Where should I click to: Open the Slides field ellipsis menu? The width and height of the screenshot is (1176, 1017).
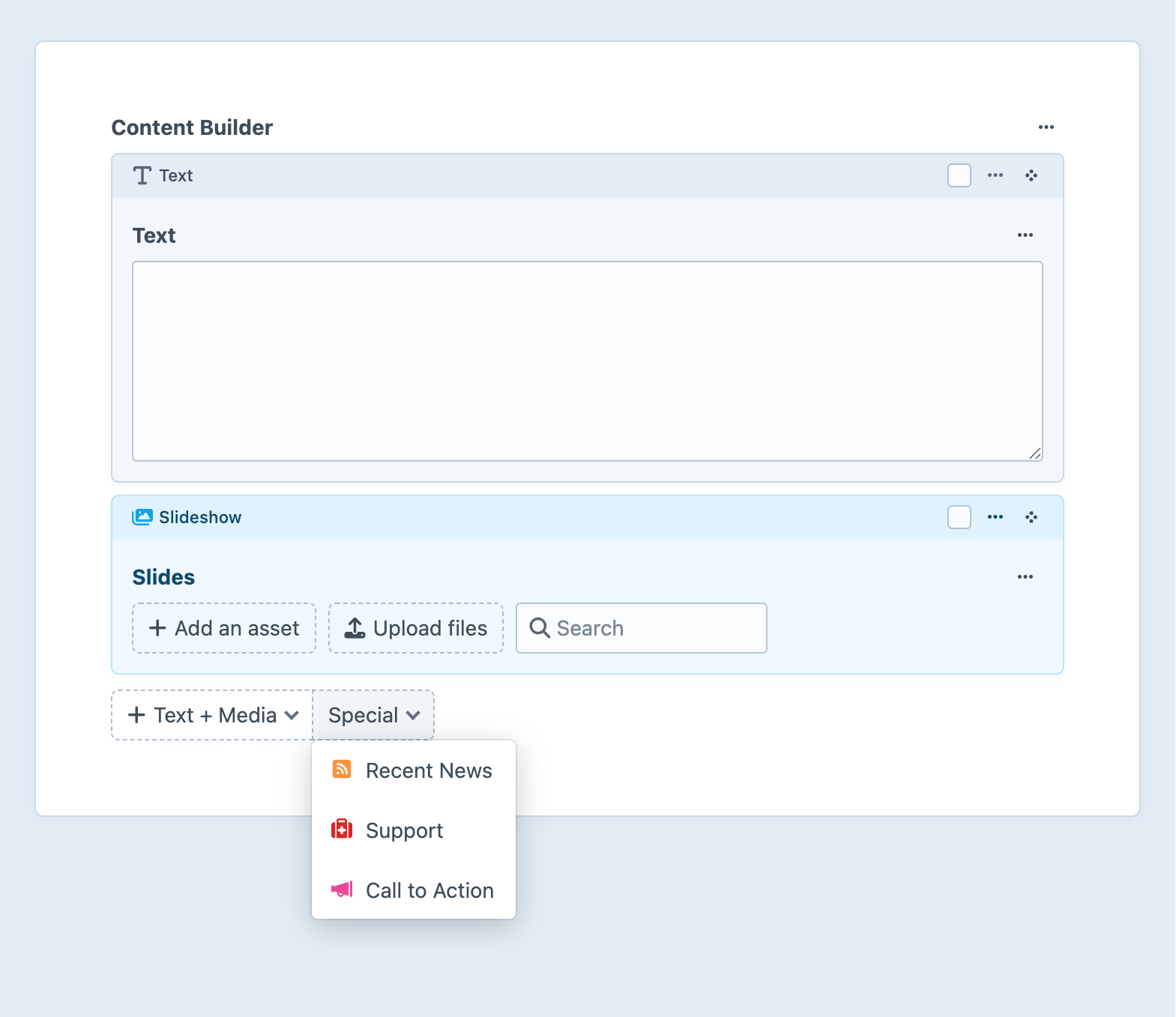point(1025,577)
